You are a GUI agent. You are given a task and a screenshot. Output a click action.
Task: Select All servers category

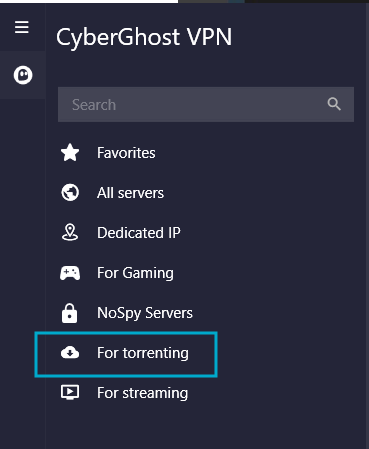[130, 193]
